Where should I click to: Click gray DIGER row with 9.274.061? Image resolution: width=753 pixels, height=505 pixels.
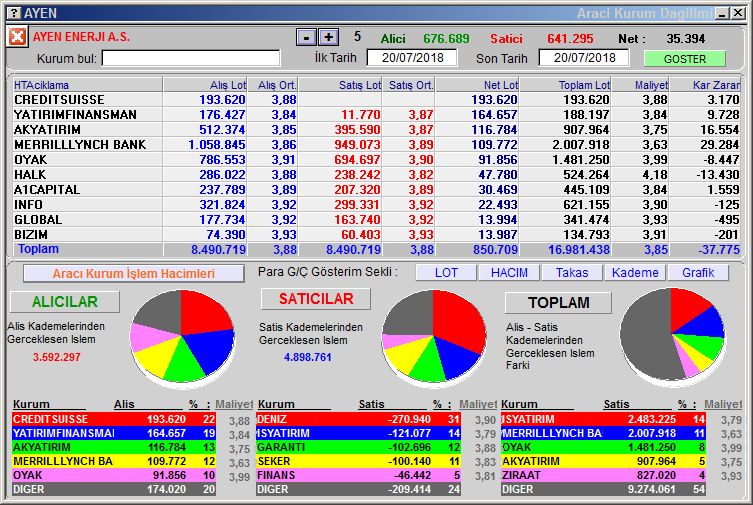[603, 489]
